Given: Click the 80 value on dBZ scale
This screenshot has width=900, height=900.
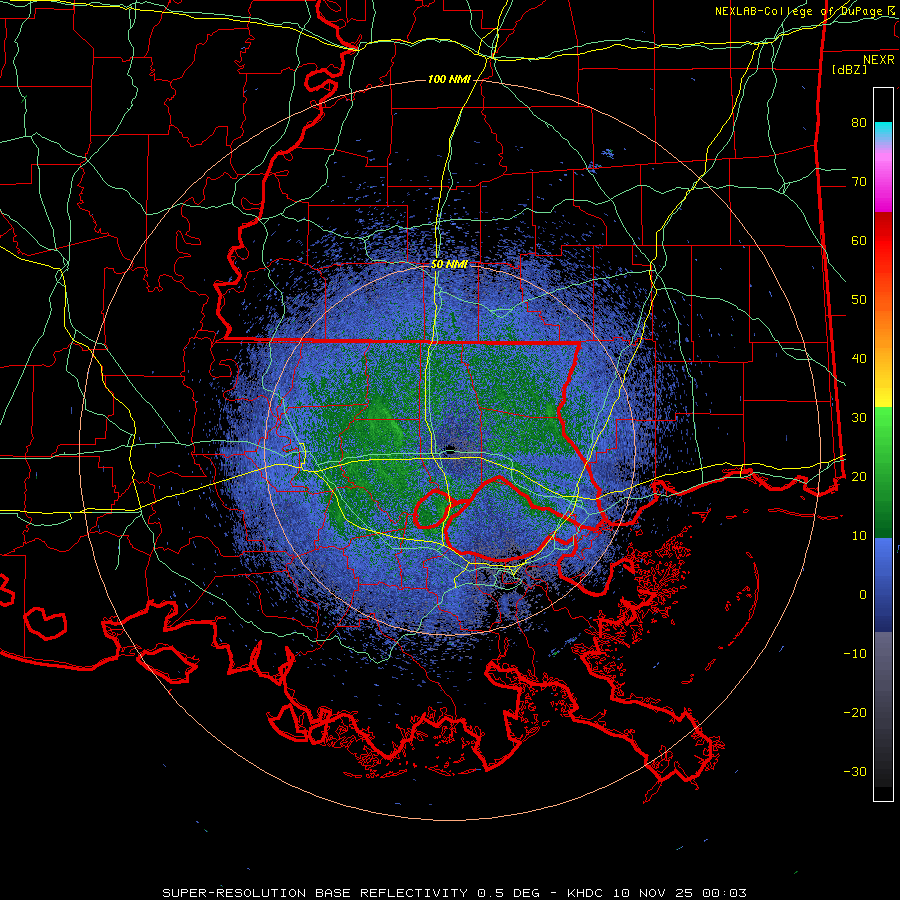Looking at the screenshot, I should click(x=859, y=122).
